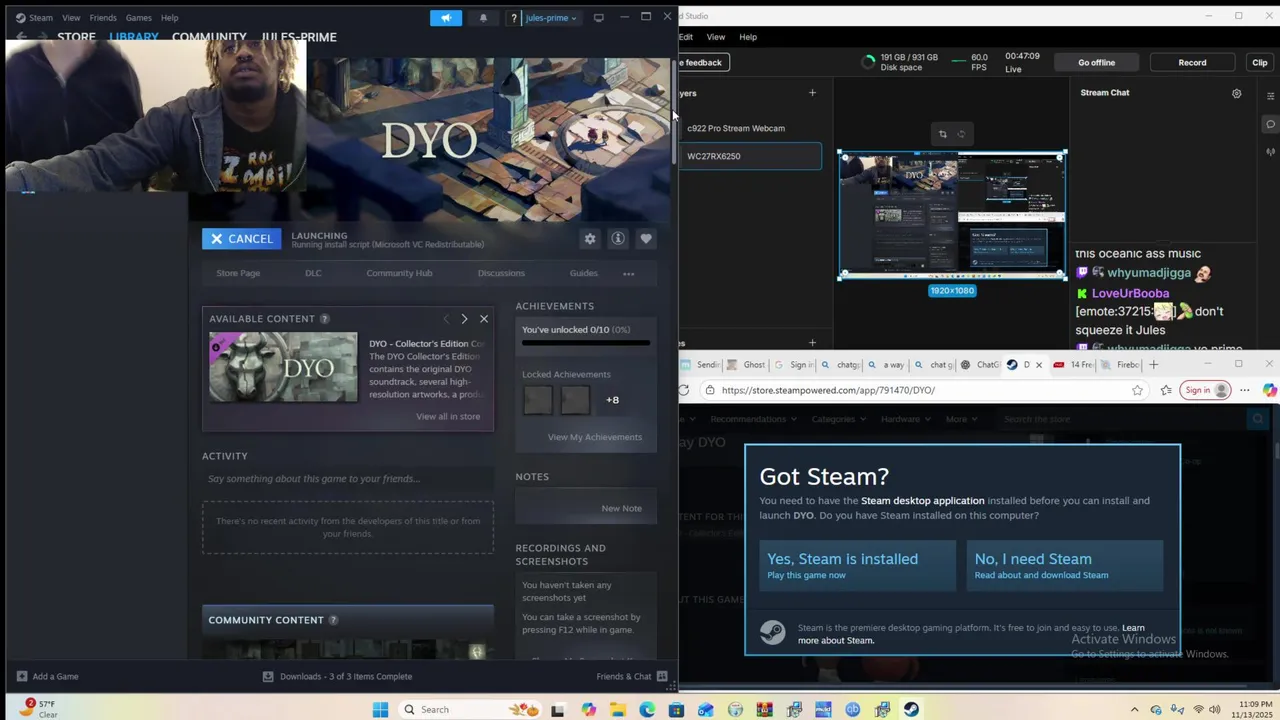Show next available content item
Screen dimensions: 1280x720
click(464, 319)
